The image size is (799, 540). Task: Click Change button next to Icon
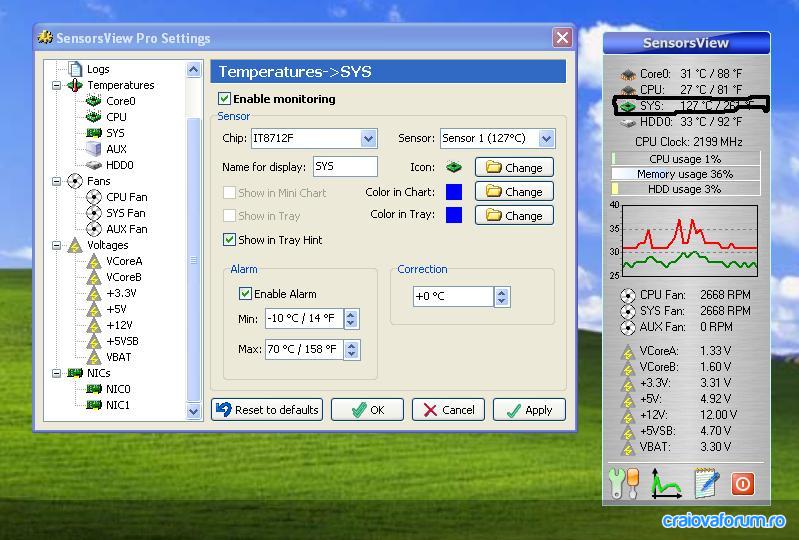coord(514,167)
